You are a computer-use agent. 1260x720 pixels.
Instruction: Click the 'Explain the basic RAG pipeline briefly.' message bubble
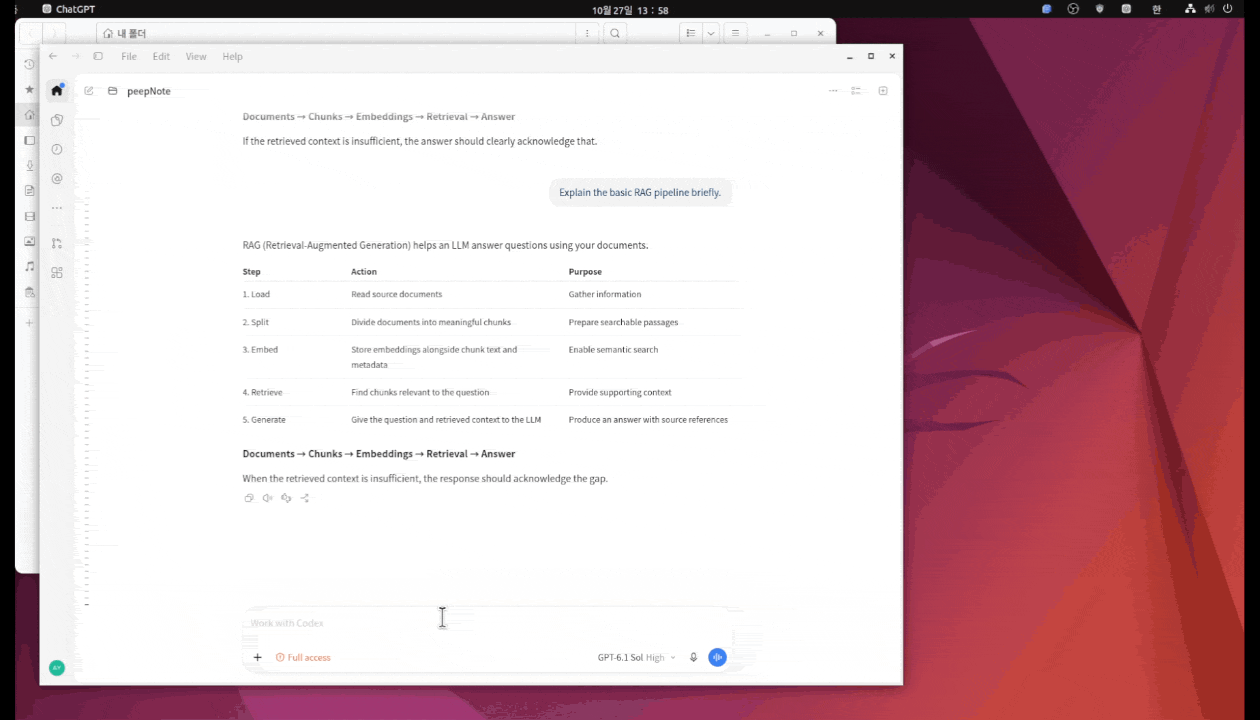pos(640,192)
